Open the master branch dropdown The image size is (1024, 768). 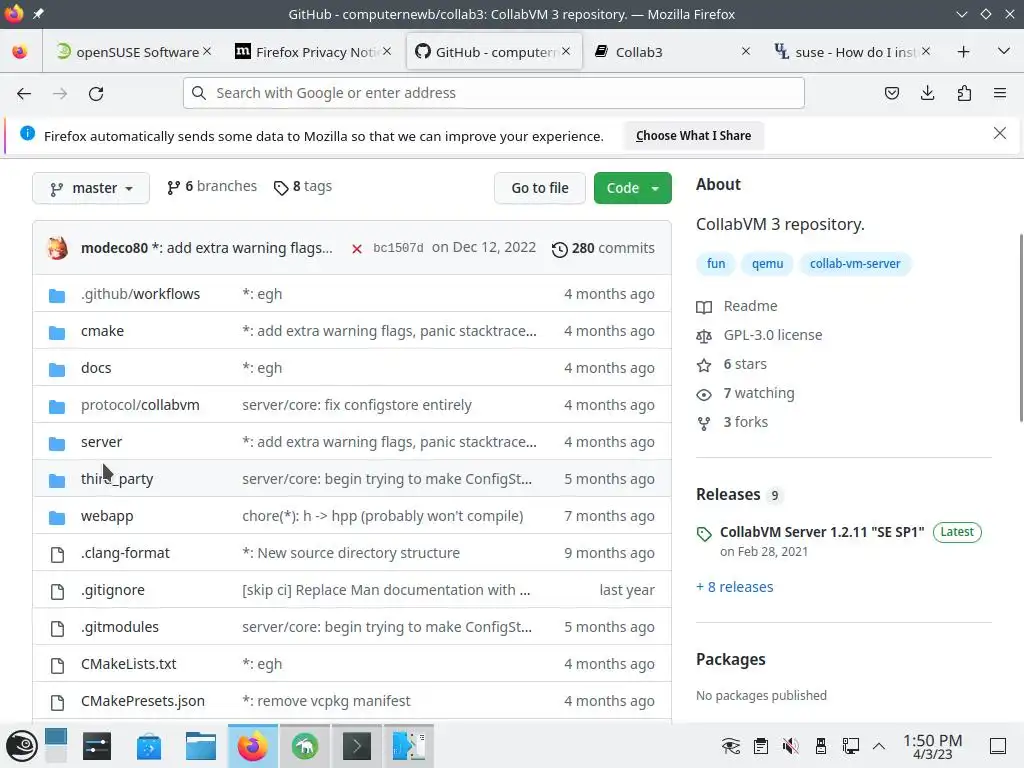pyautogui.click(x=91, y=188)
